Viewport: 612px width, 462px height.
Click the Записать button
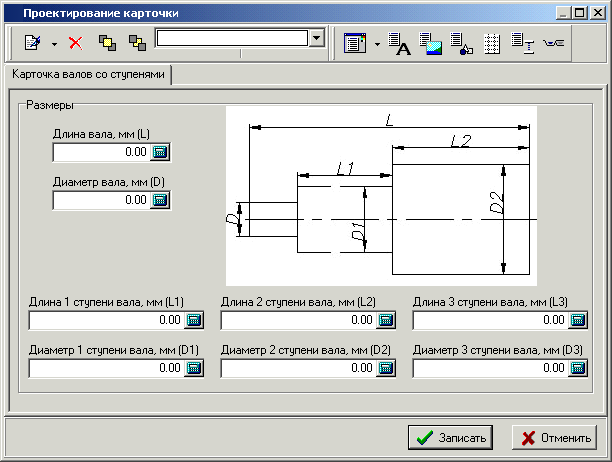coord(450,438)
